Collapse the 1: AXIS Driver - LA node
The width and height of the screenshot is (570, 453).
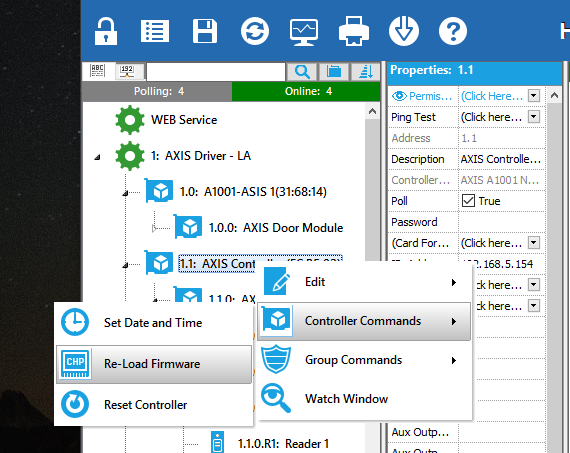97,157
